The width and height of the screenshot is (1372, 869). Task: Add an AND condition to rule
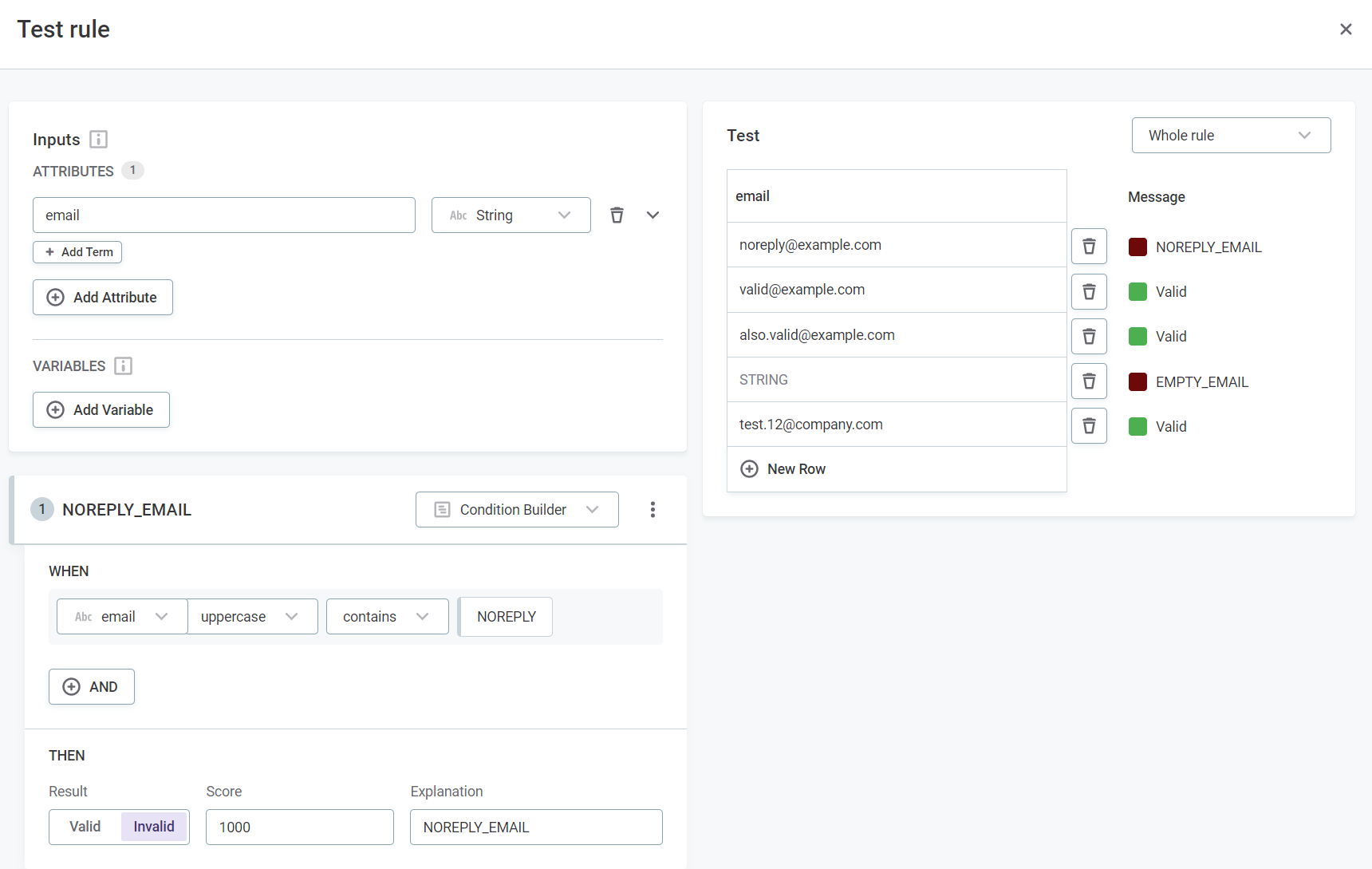(x=92, y=687)
